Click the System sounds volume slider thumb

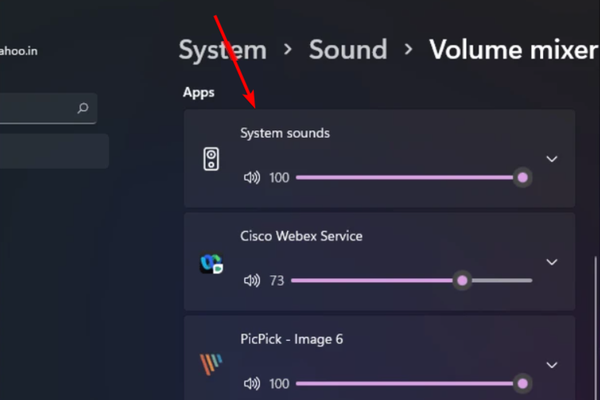point(522,178)
